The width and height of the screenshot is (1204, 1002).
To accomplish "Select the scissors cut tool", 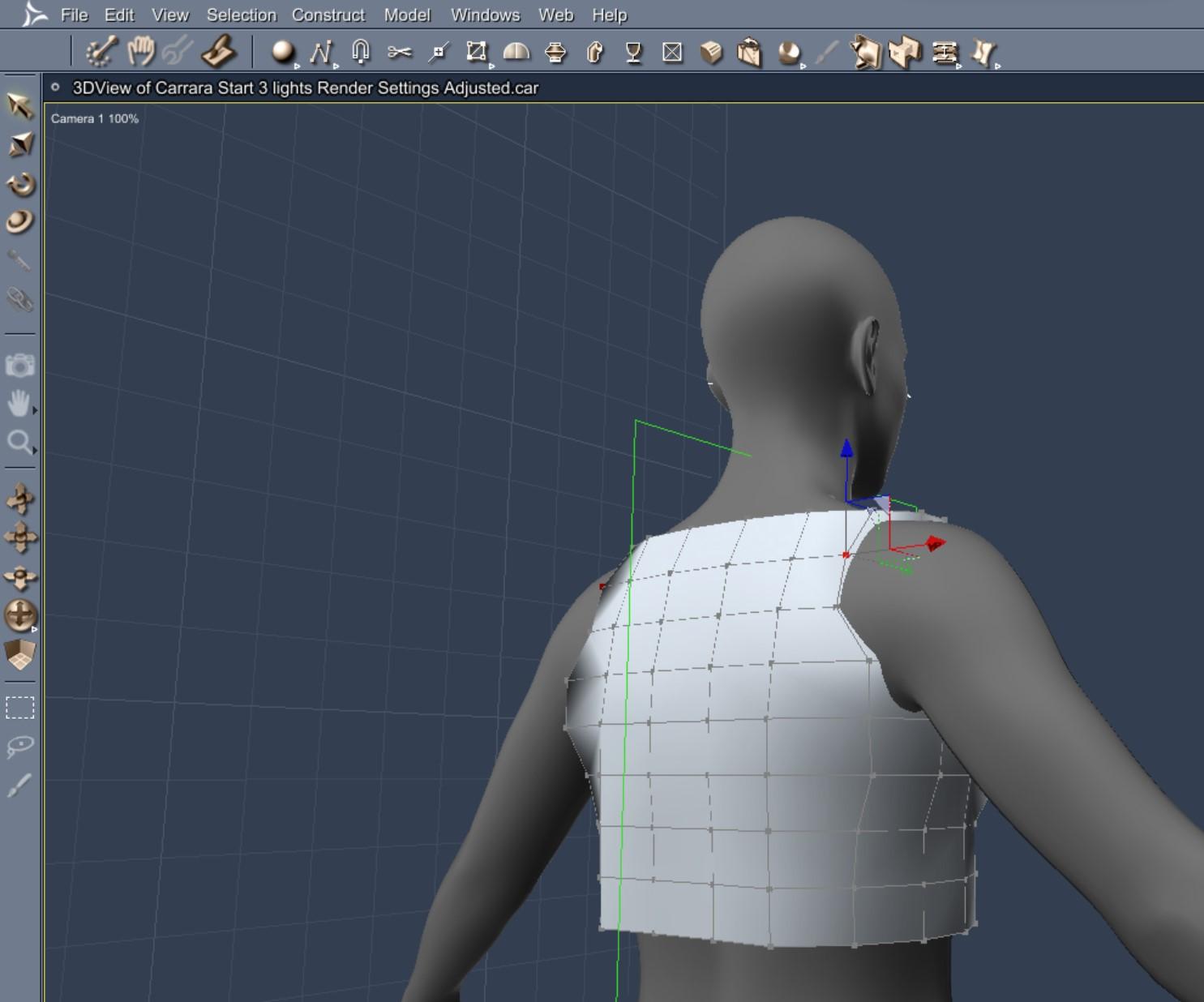I will [400, 52].
